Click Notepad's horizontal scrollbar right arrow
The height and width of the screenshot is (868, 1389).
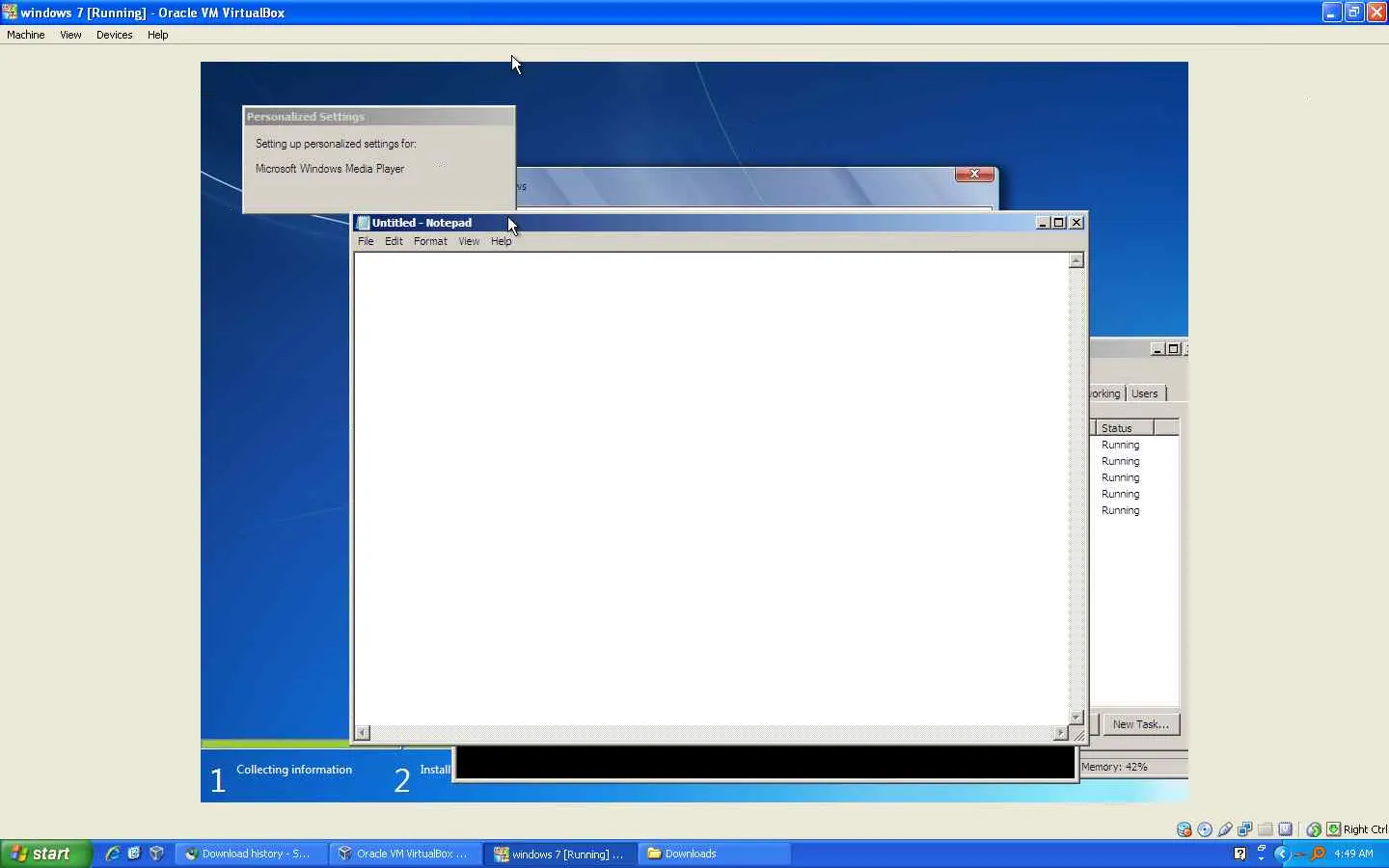tap(1061, 733)
